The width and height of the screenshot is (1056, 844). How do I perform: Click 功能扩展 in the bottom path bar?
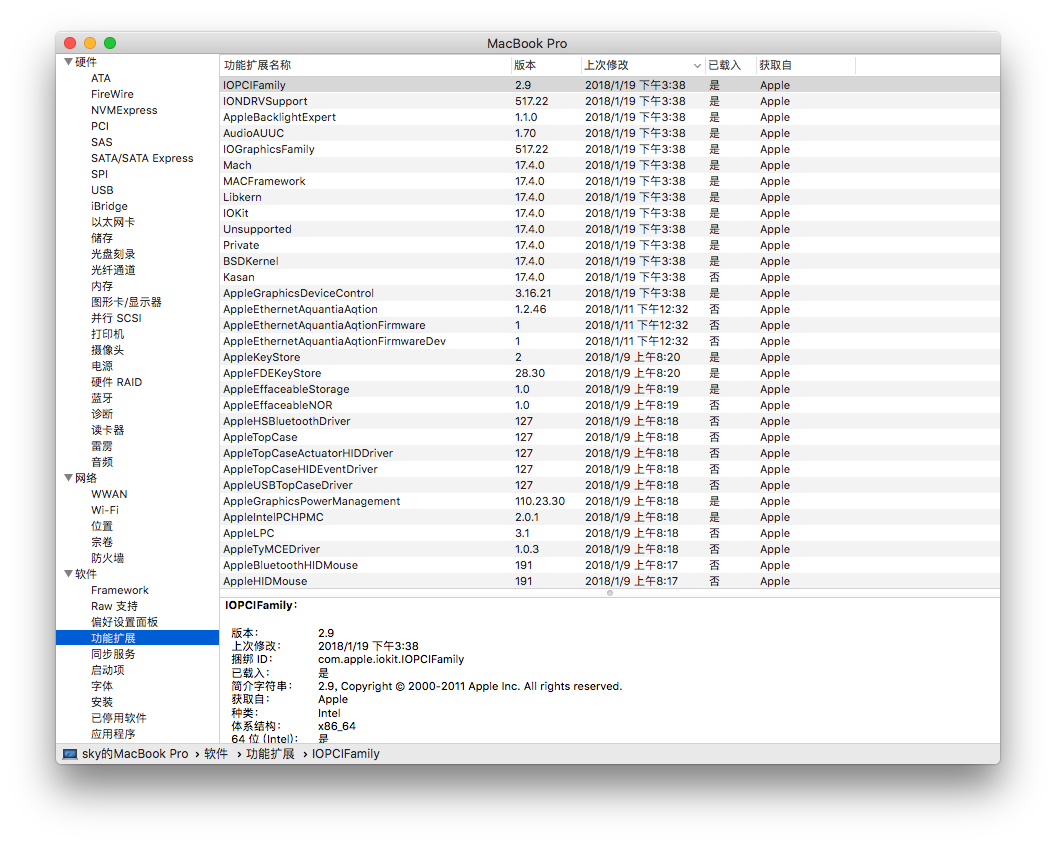(x=270, y=754)
